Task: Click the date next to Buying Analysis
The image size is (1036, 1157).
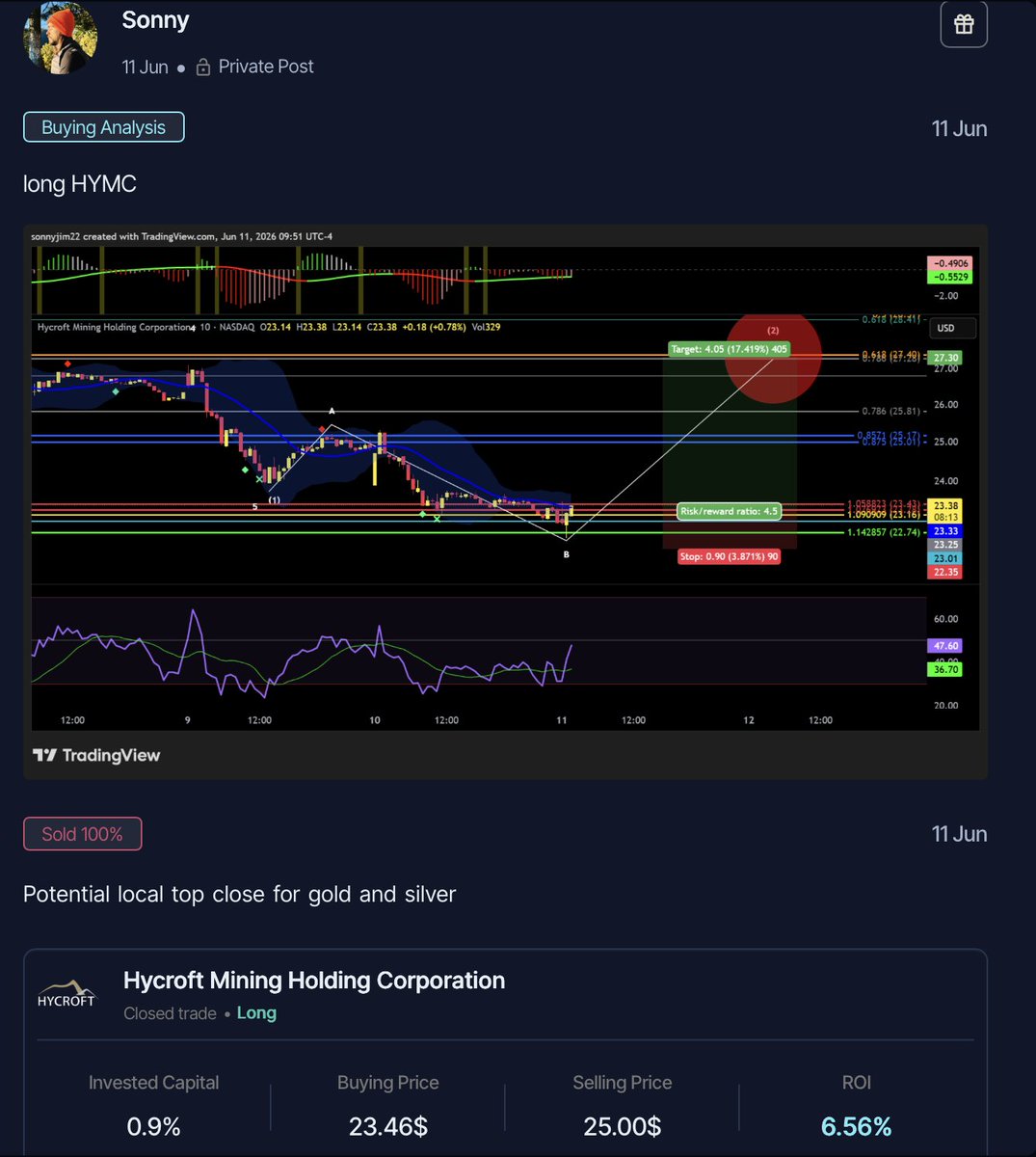Action: click(x=959, y=128)
